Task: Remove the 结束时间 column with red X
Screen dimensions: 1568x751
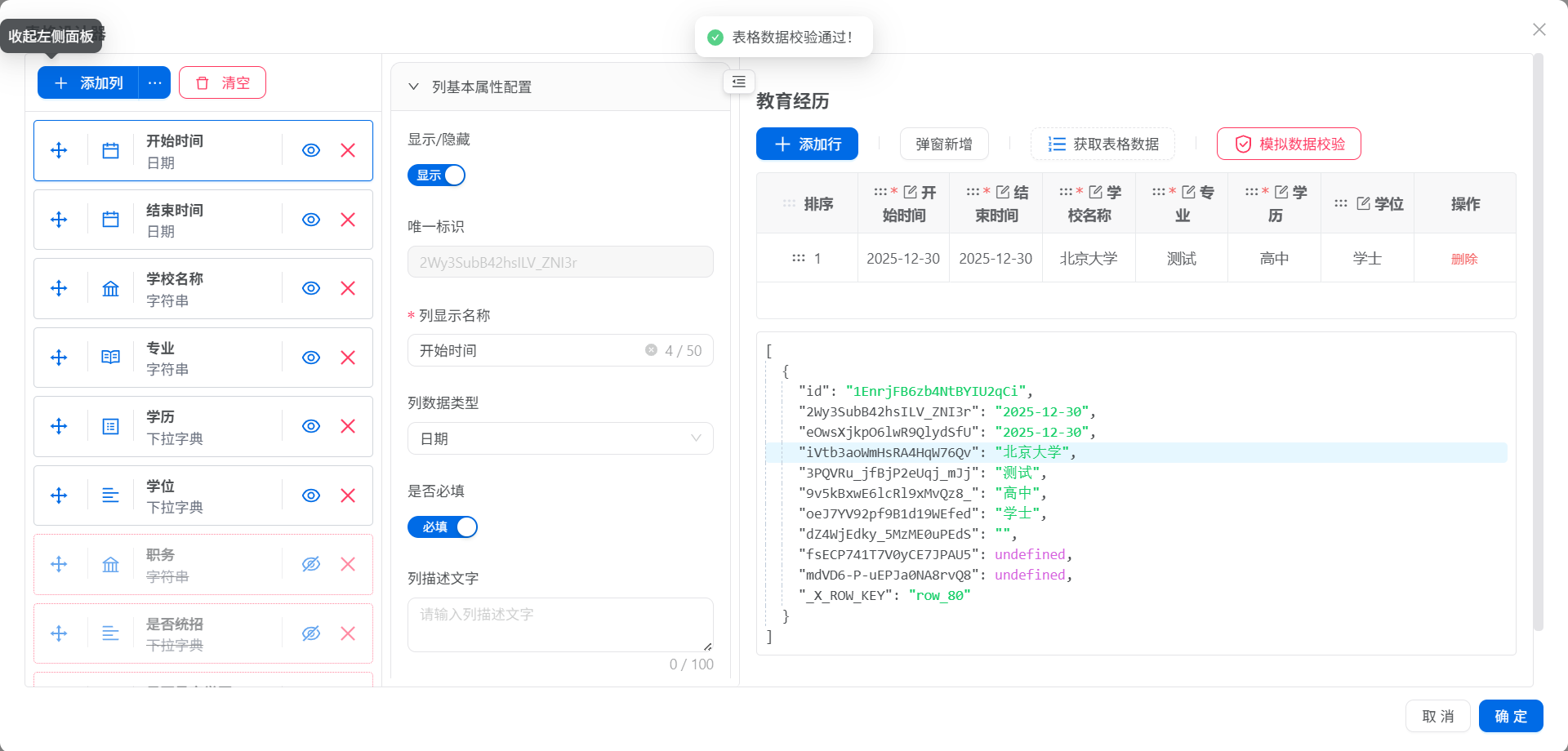Action: coord(348,220)
